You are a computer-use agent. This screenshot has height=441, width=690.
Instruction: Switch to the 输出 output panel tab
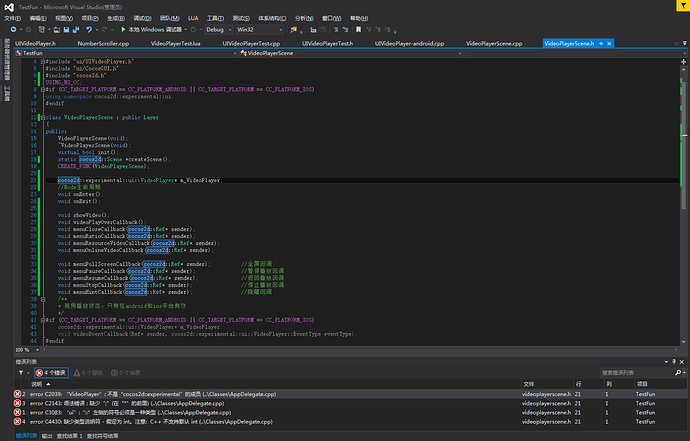pyautogui.click(x=48, y=436)
